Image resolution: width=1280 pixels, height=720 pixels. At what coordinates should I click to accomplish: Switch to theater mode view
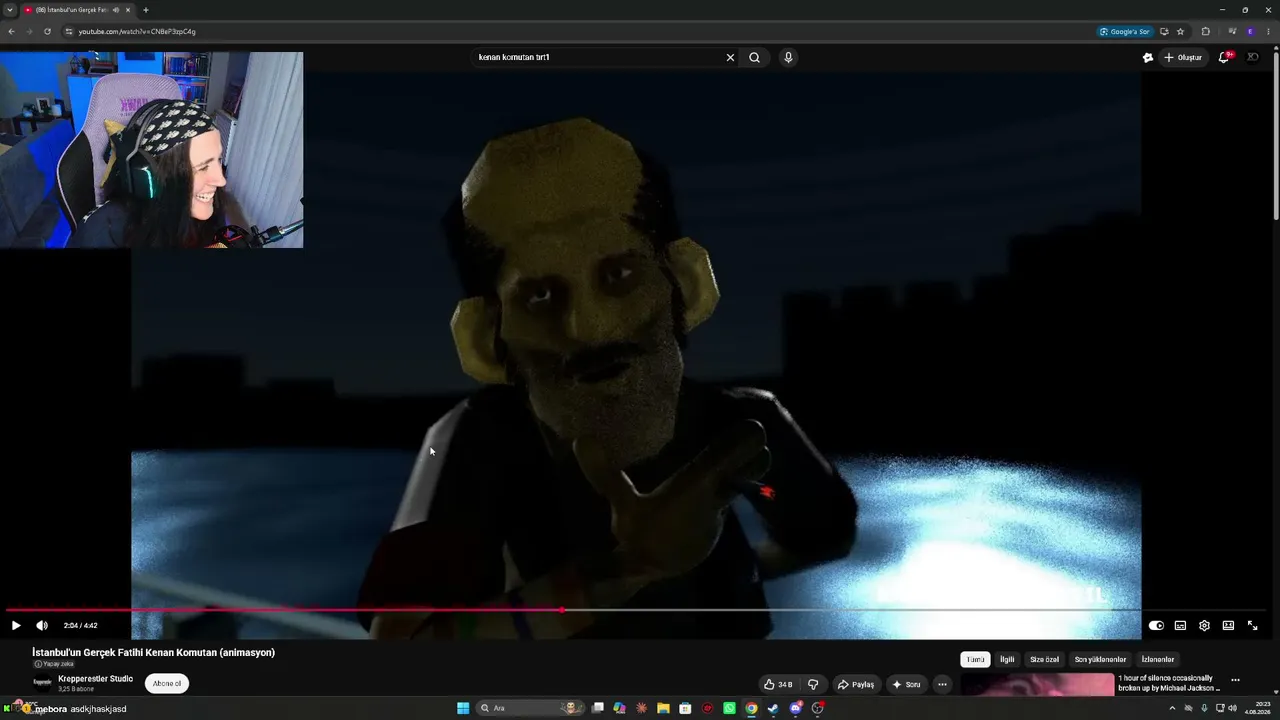pyautogui.click(x=1228, y=626)
